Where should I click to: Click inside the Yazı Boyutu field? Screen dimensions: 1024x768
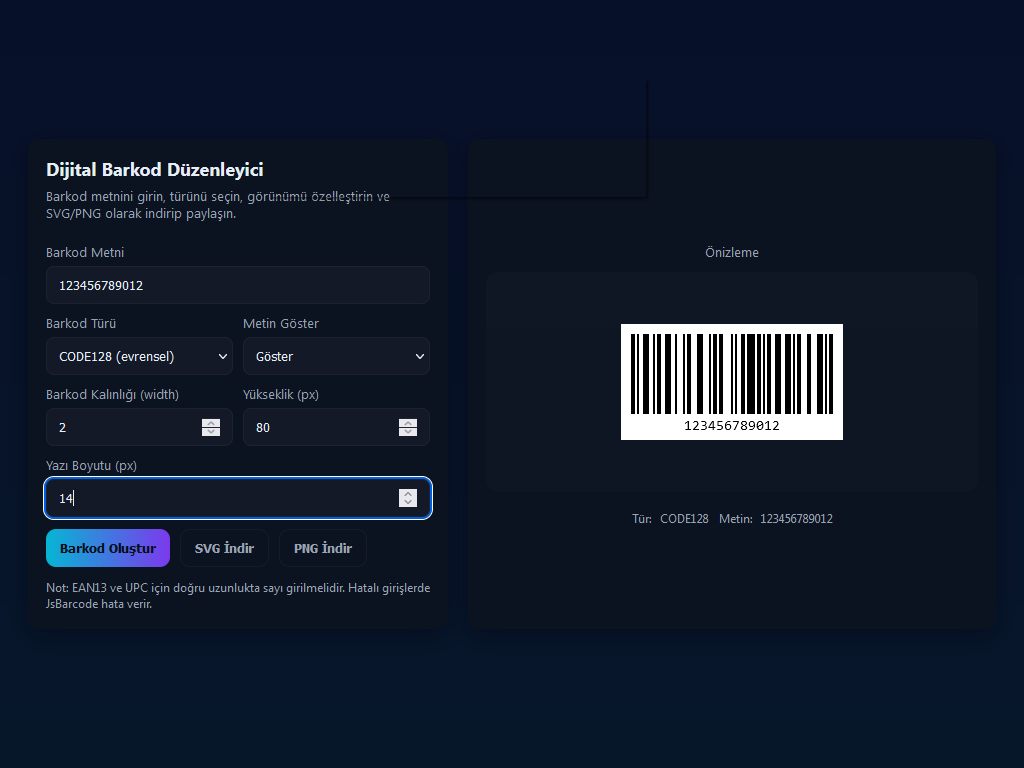[220, 498]
